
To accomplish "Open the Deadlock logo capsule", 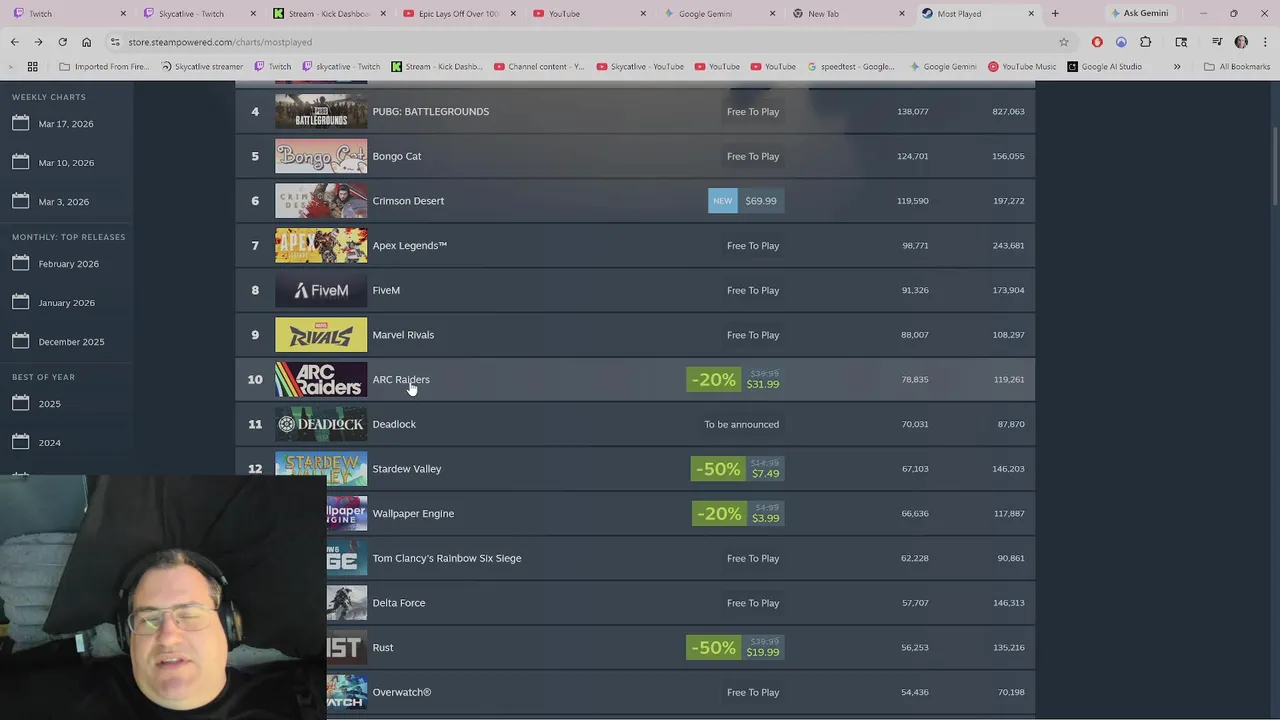I will click(321, 424).
